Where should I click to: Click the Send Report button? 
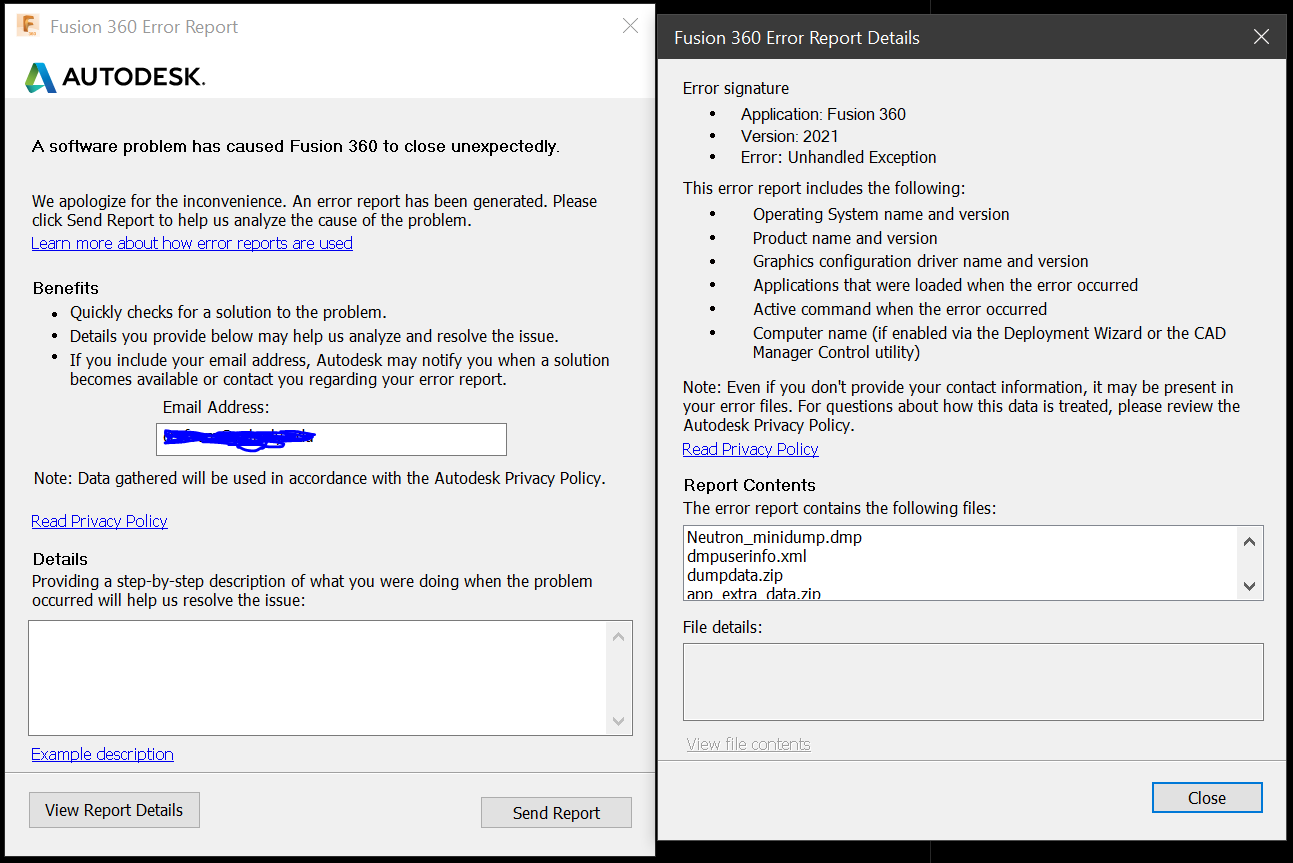click(x=556, y=813)
